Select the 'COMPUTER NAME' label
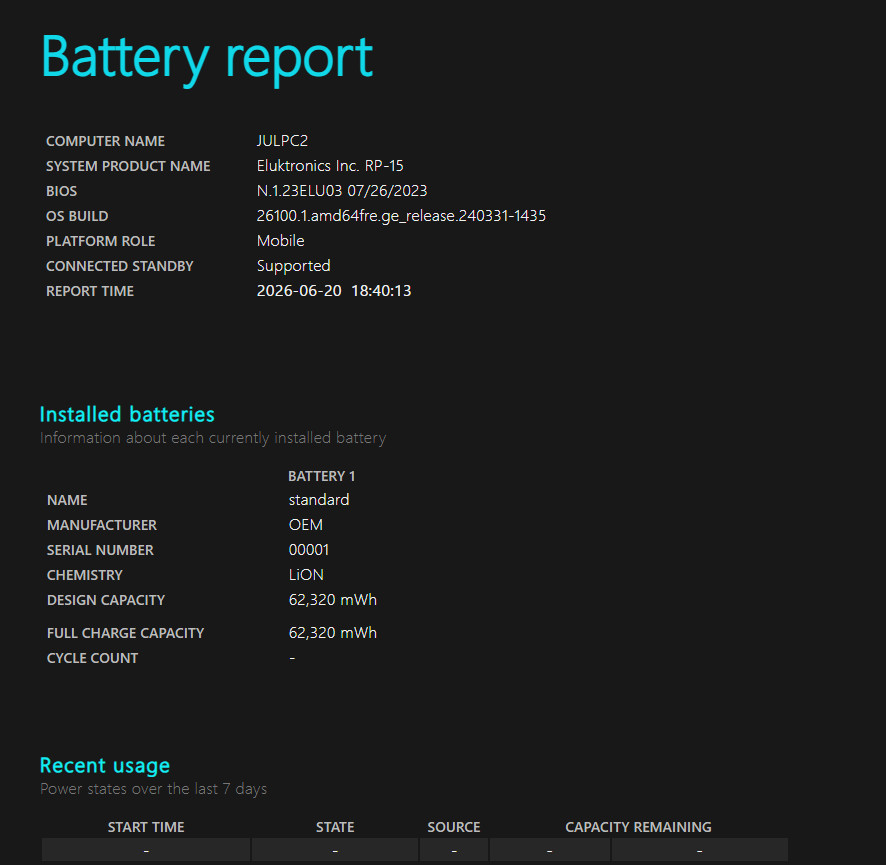This screenshot has width=886, height=865. point(105,141)
